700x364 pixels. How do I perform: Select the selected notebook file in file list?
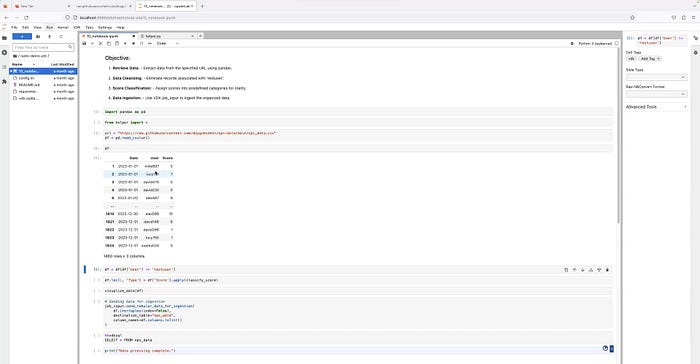43,71
